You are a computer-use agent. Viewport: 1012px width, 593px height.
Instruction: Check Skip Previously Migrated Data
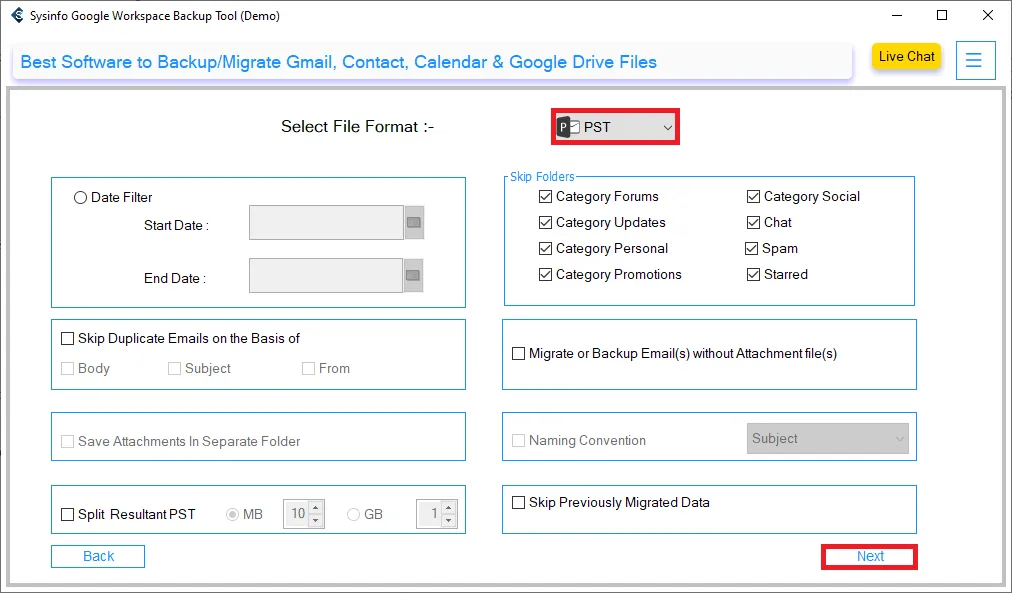coord(518,502)
